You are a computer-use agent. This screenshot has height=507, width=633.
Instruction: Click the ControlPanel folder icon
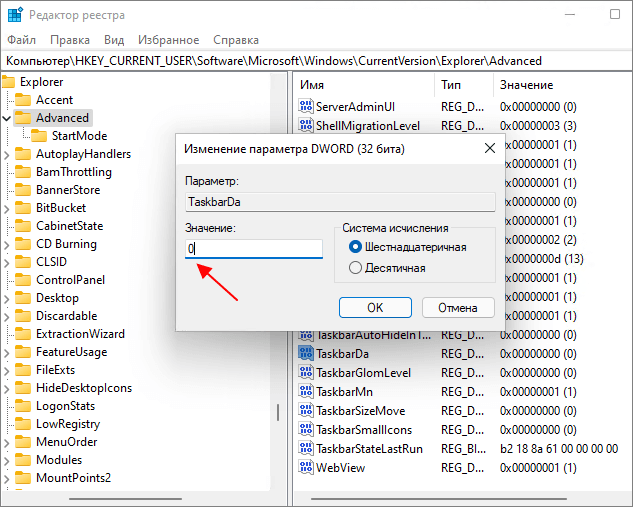pyautogui.click(x=23, y=280)
